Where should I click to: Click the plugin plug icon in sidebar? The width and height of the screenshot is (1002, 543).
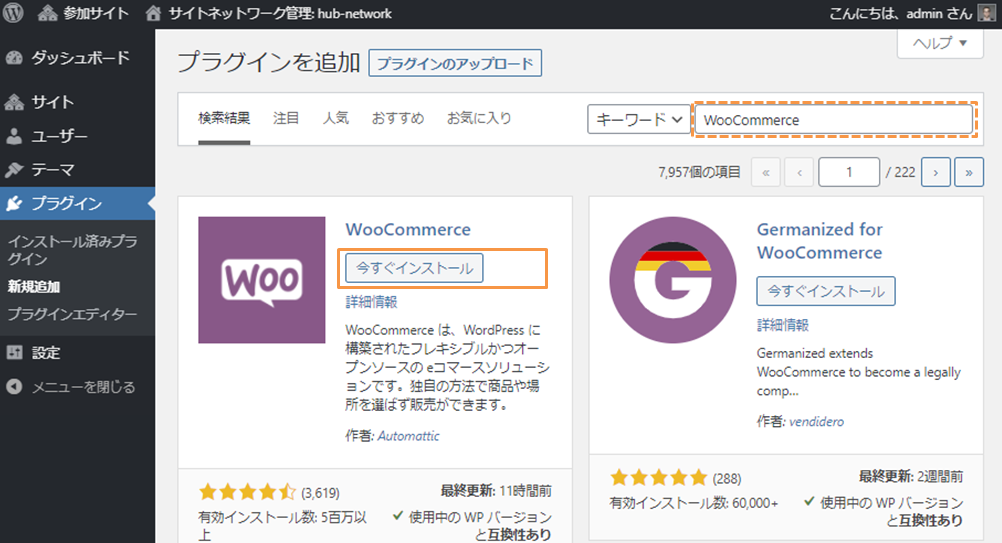[14, 203]
